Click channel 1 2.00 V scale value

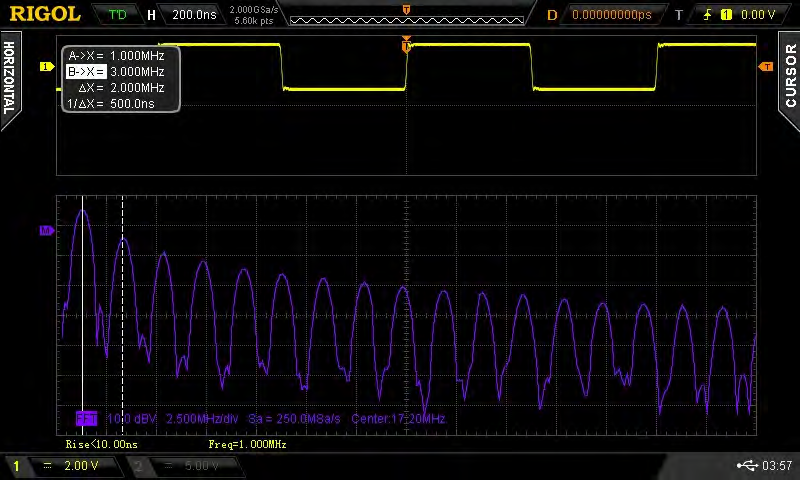[81, 466]
